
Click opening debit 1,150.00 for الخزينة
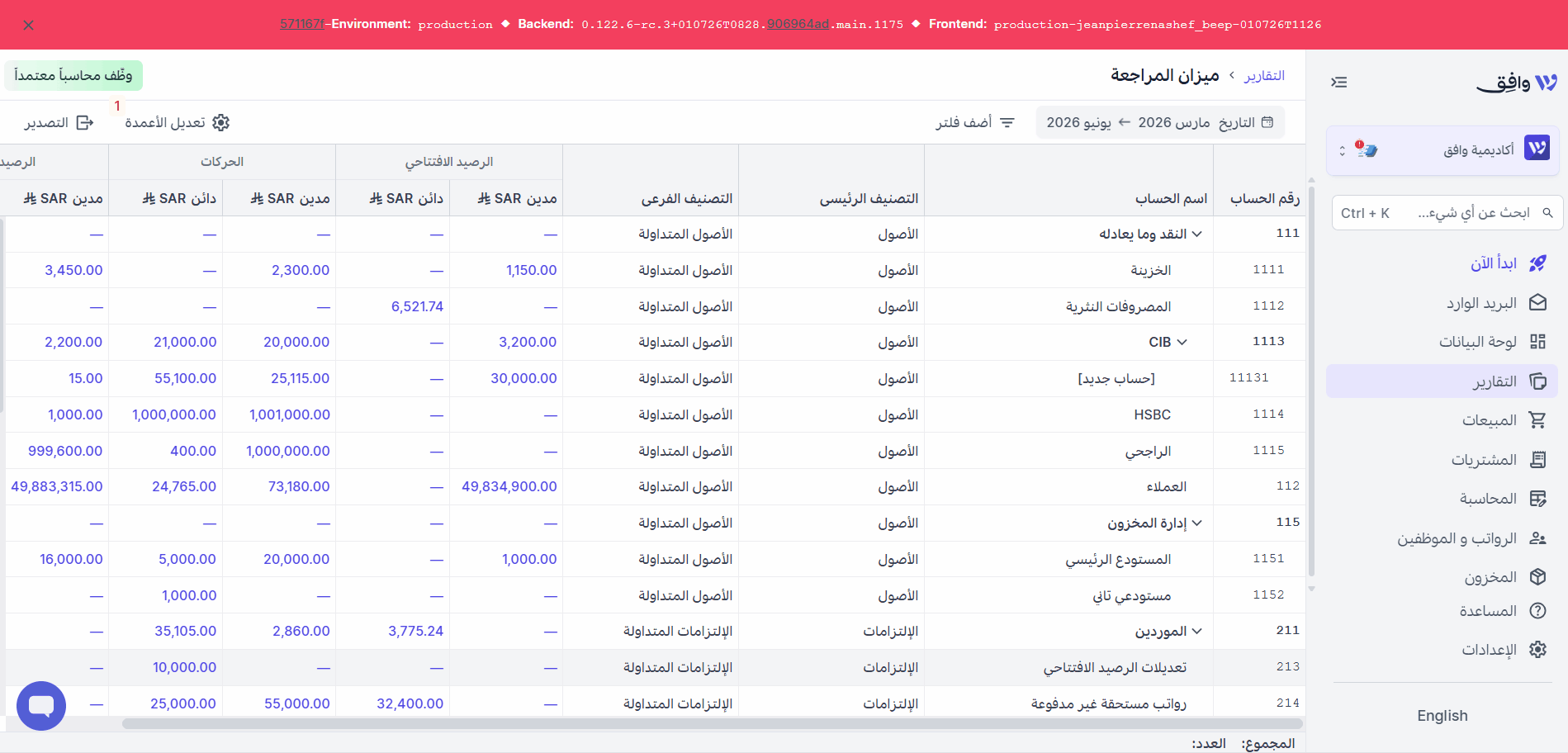pos(531,271)
